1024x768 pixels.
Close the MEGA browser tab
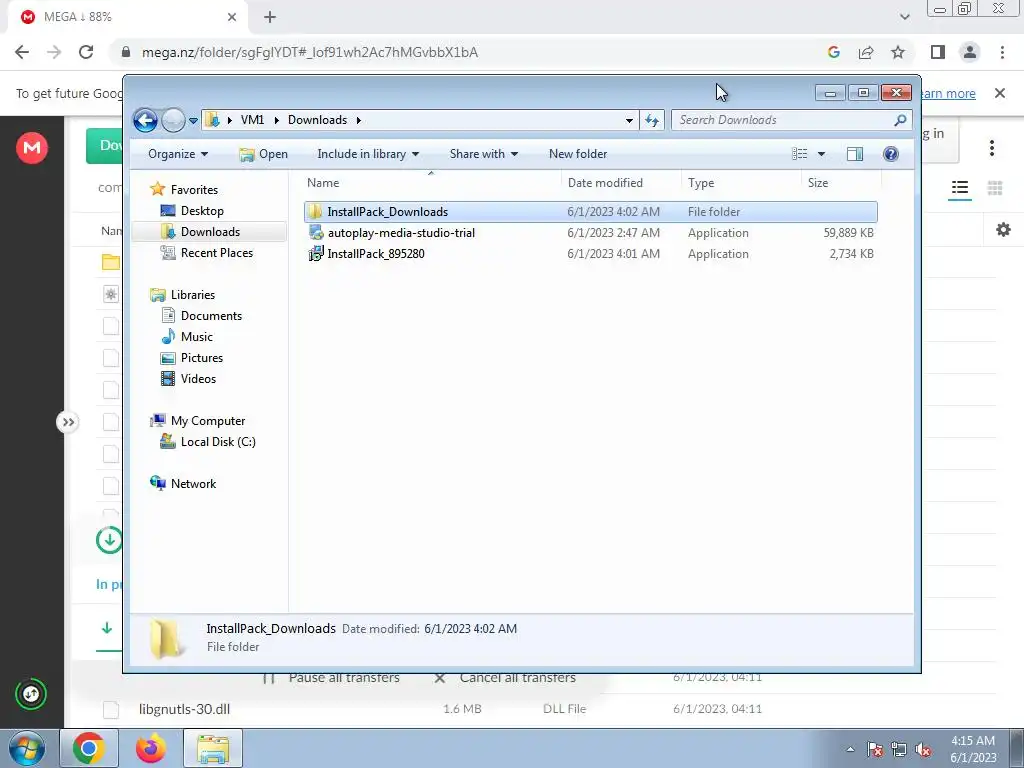232,17
